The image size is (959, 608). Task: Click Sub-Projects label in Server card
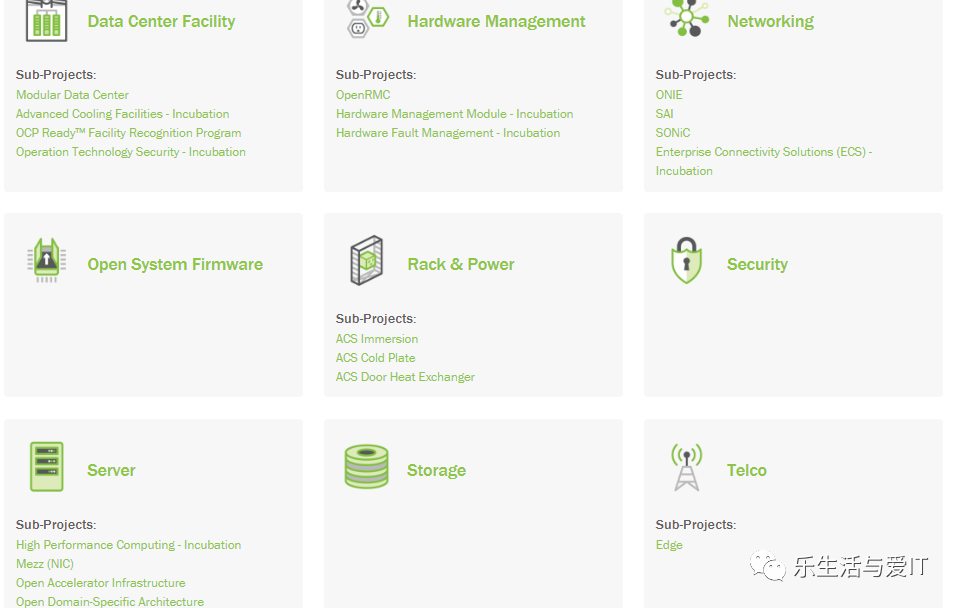[56, 525]
